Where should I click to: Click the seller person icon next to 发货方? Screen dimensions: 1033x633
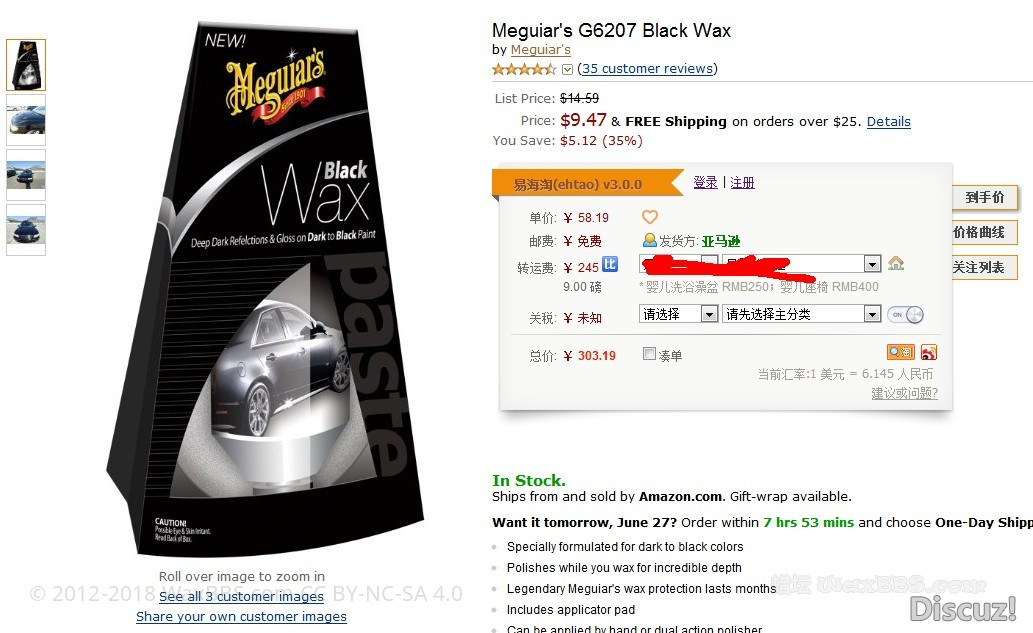pos(650,240)
